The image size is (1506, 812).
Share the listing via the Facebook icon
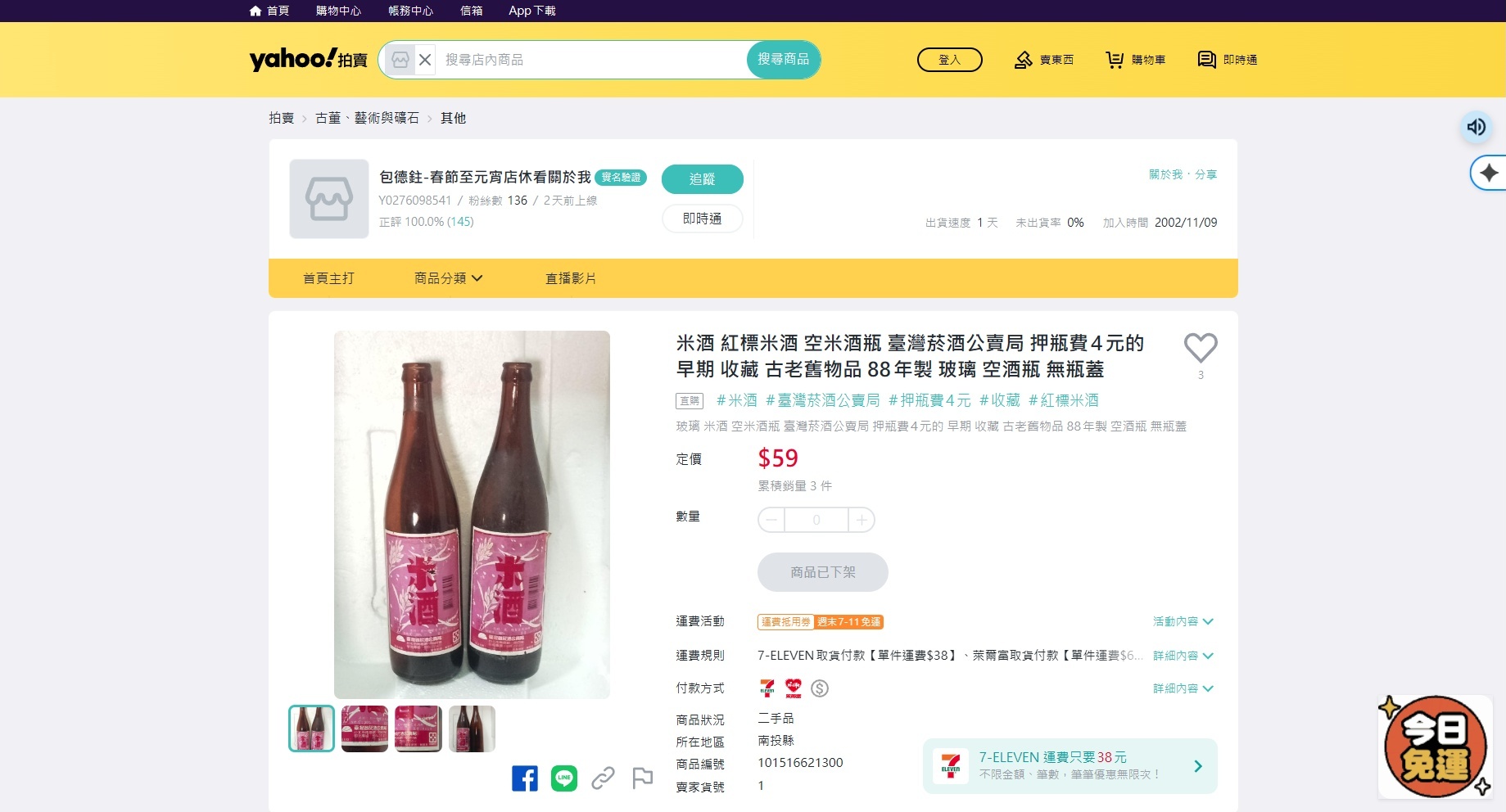coord(525,778)
